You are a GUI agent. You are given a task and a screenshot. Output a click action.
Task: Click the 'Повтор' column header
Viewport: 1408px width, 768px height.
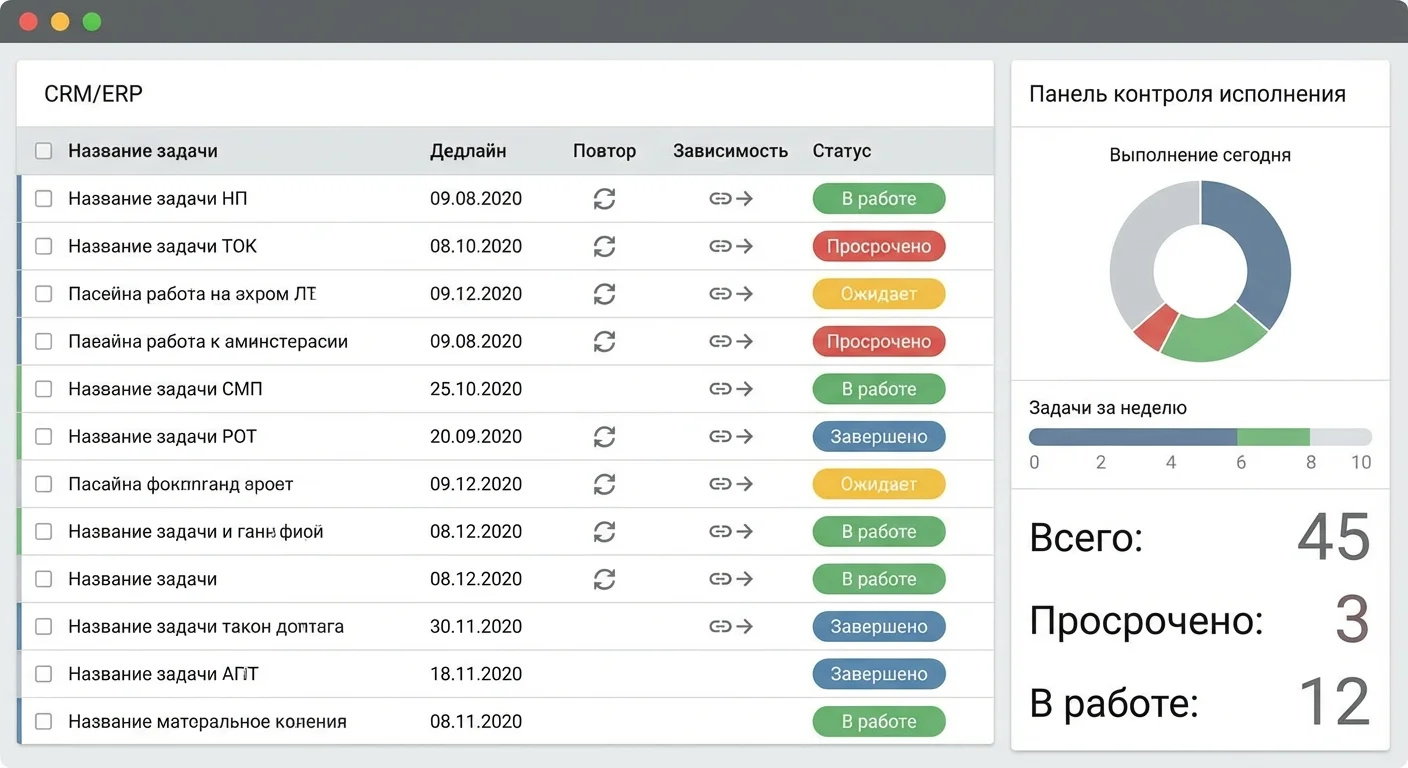[x=604, y=151]
